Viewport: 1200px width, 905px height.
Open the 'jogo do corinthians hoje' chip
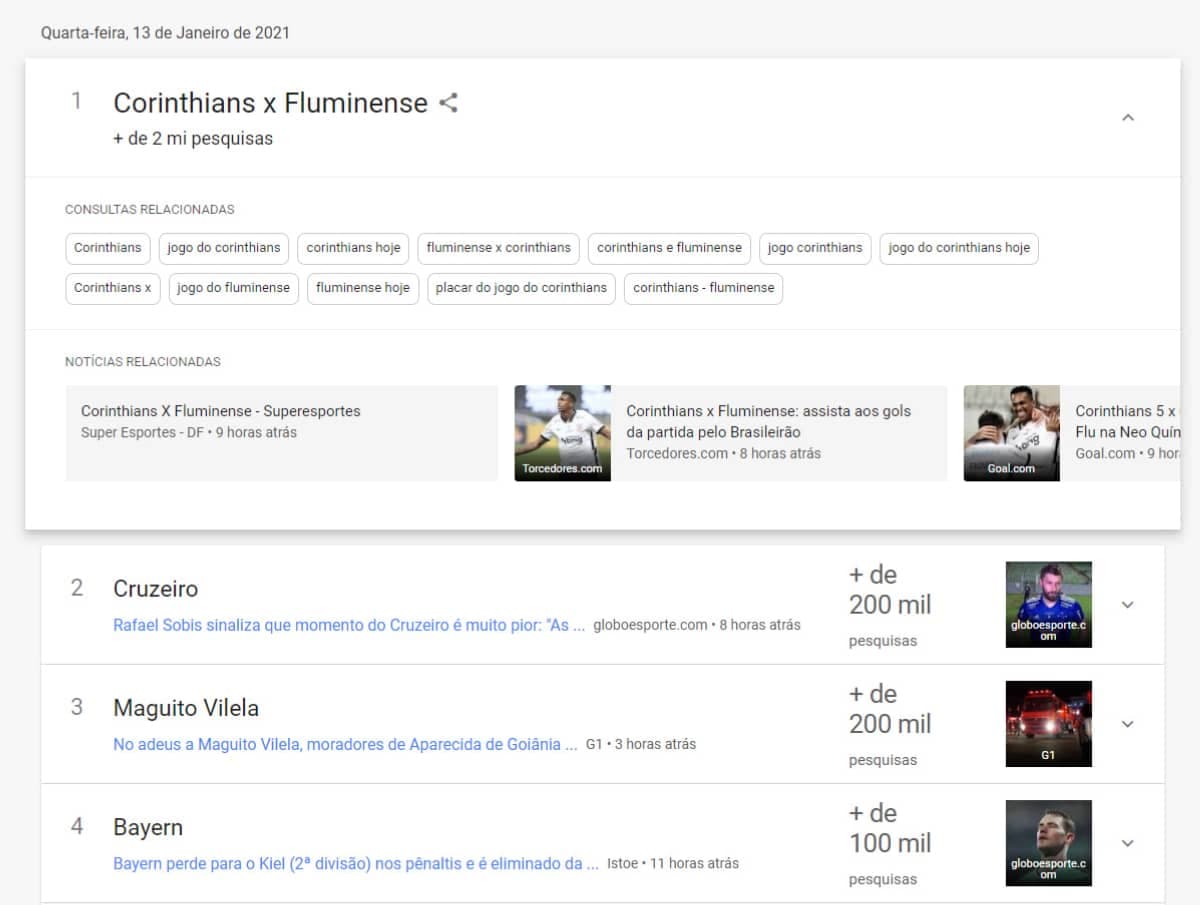coord(959,248)
